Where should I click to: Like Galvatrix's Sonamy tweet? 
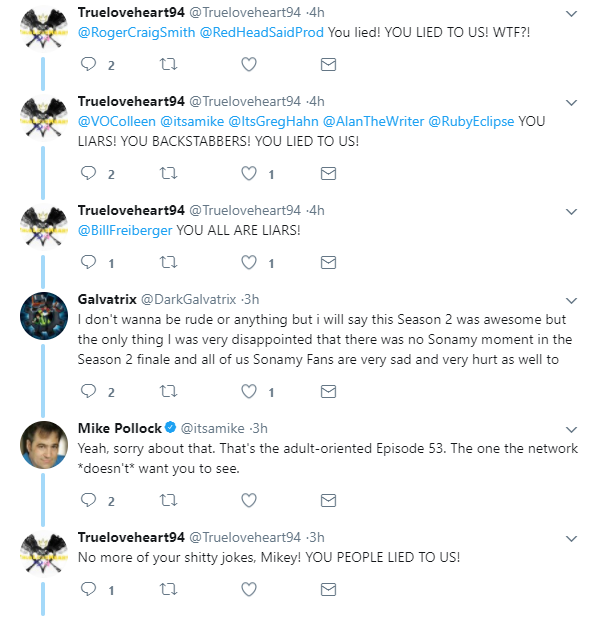[249, 391]
